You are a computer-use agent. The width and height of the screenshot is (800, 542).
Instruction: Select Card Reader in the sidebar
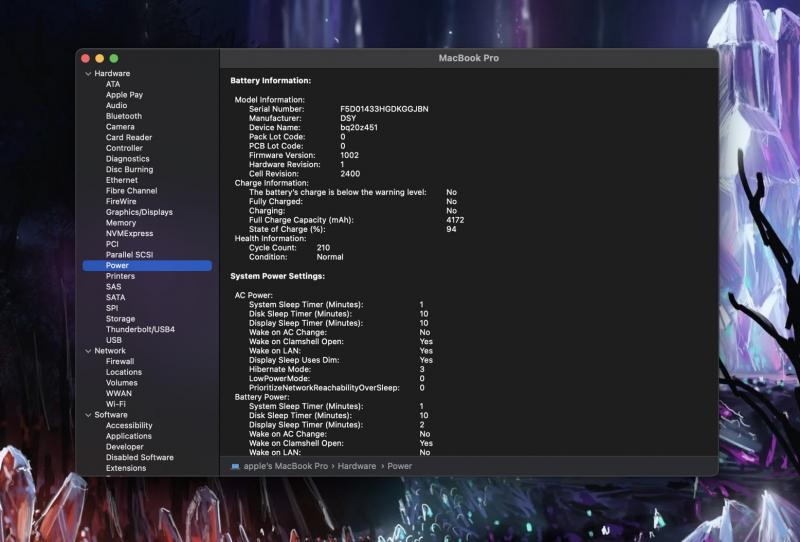click(x=129, y=138)
